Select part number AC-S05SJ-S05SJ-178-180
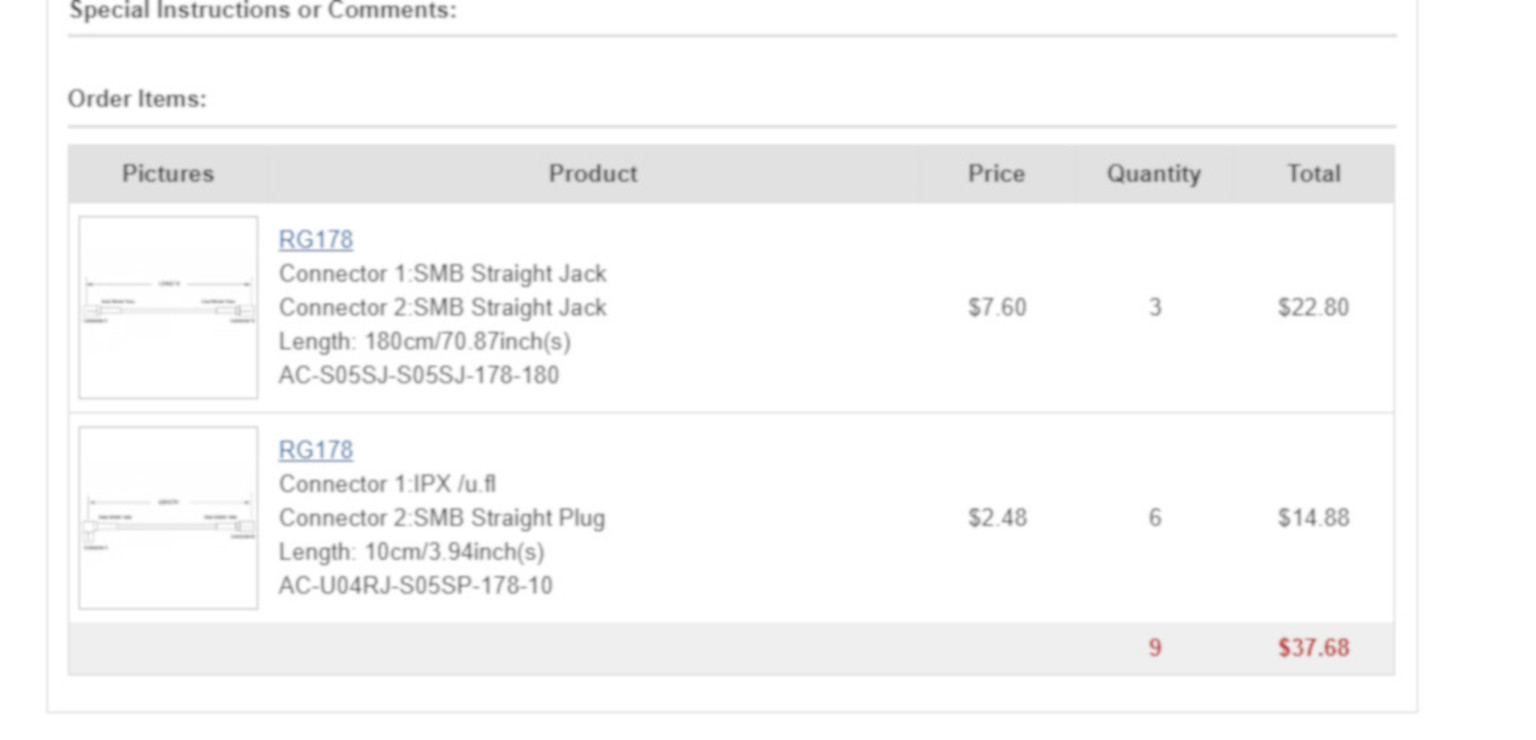This screenshot has width=1536, height=740. tap(419, 376)
